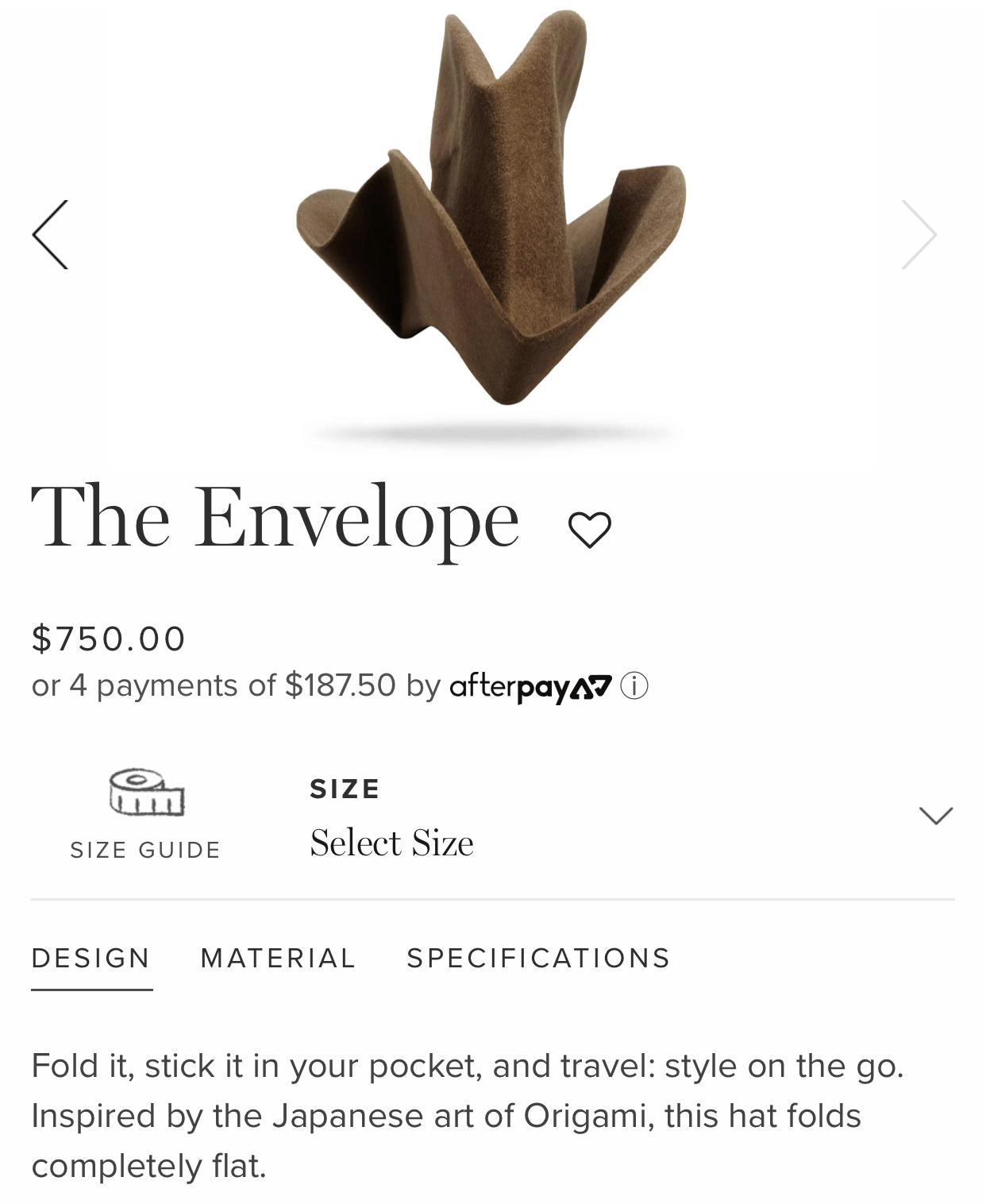The image size is (986, 1204).
Task: Click the Origami design description paragraph
Action: 468,1116
